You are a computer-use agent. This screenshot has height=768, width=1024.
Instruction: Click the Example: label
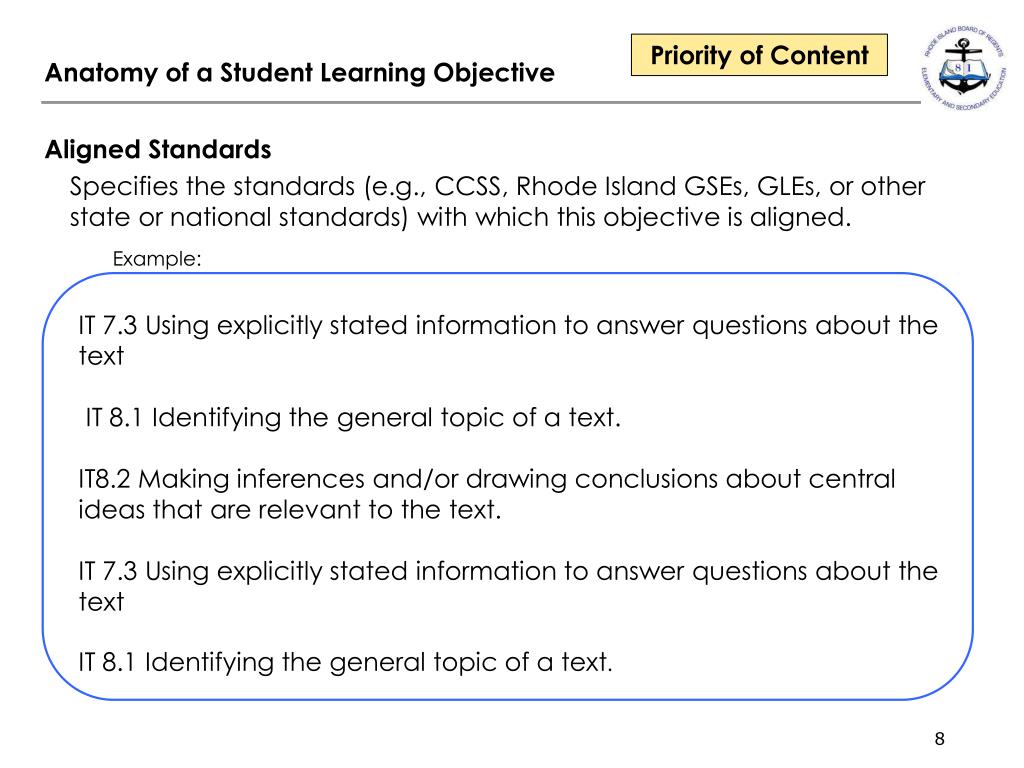[x=157, y=259]
